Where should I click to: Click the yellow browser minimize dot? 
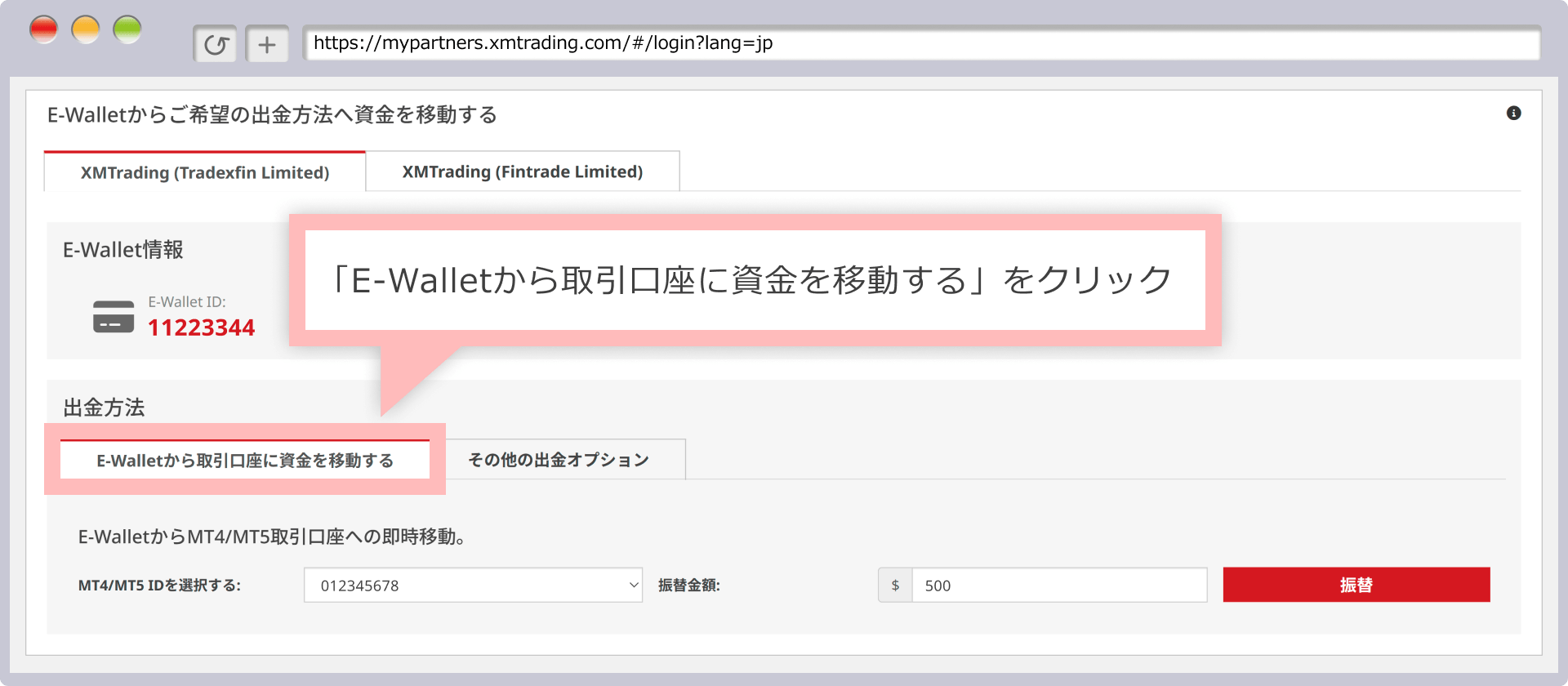click(86, 29)
